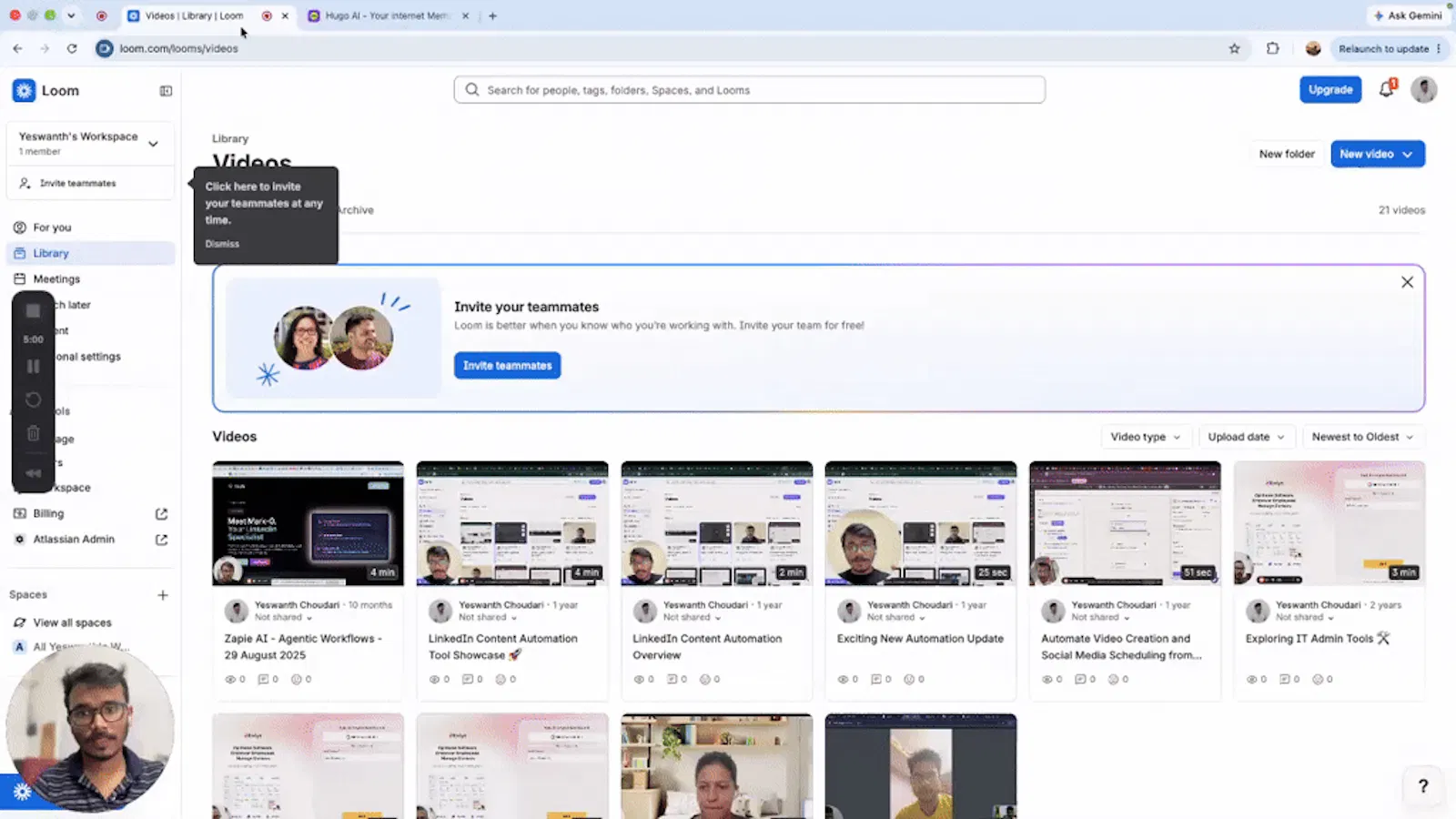The height and width of the screenshot is (819, 1456).
Task: Open a new browser tab
Action: click(x=492, y=15)
